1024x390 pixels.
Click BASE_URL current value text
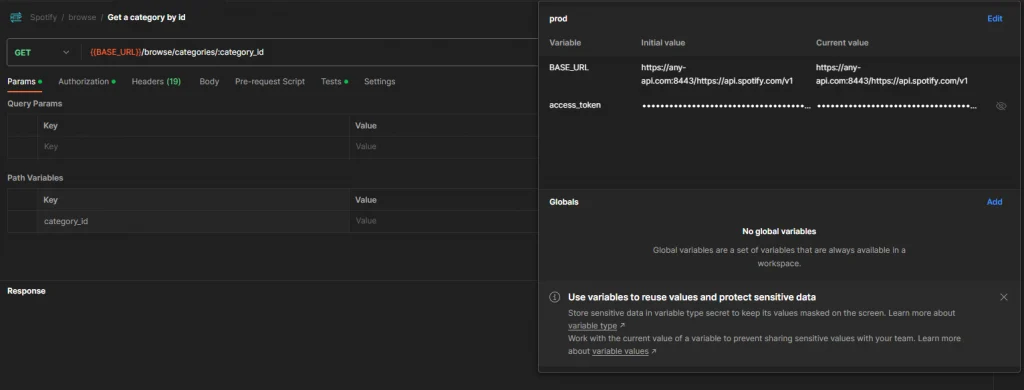(892, 74)
